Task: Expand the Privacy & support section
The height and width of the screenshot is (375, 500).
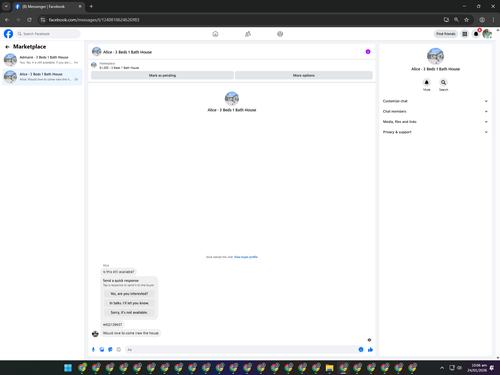Action: 435,132
